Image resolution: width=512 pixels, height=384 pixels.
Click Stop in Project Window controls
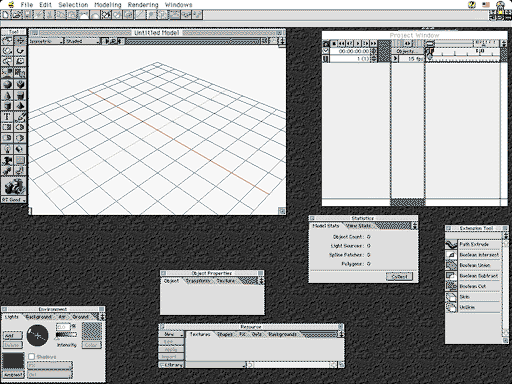tap(334, 43)
